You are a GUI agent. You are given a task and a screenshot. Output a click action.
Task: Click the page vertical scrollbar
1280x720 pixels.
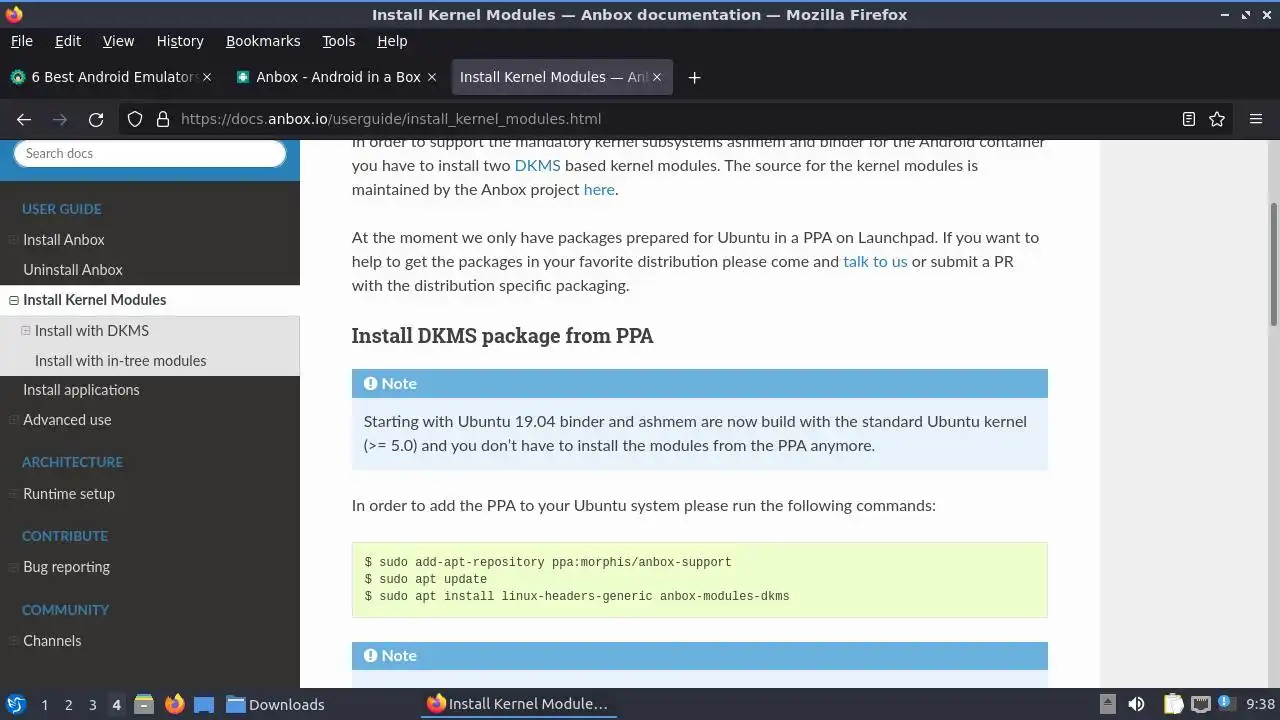click(x=1273, y=265)
